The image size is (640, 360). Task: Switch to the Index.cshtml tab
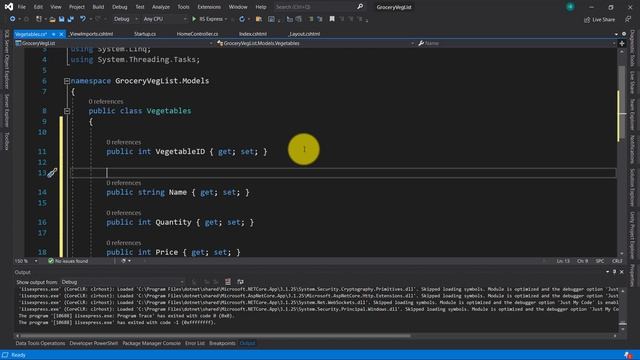253,34
